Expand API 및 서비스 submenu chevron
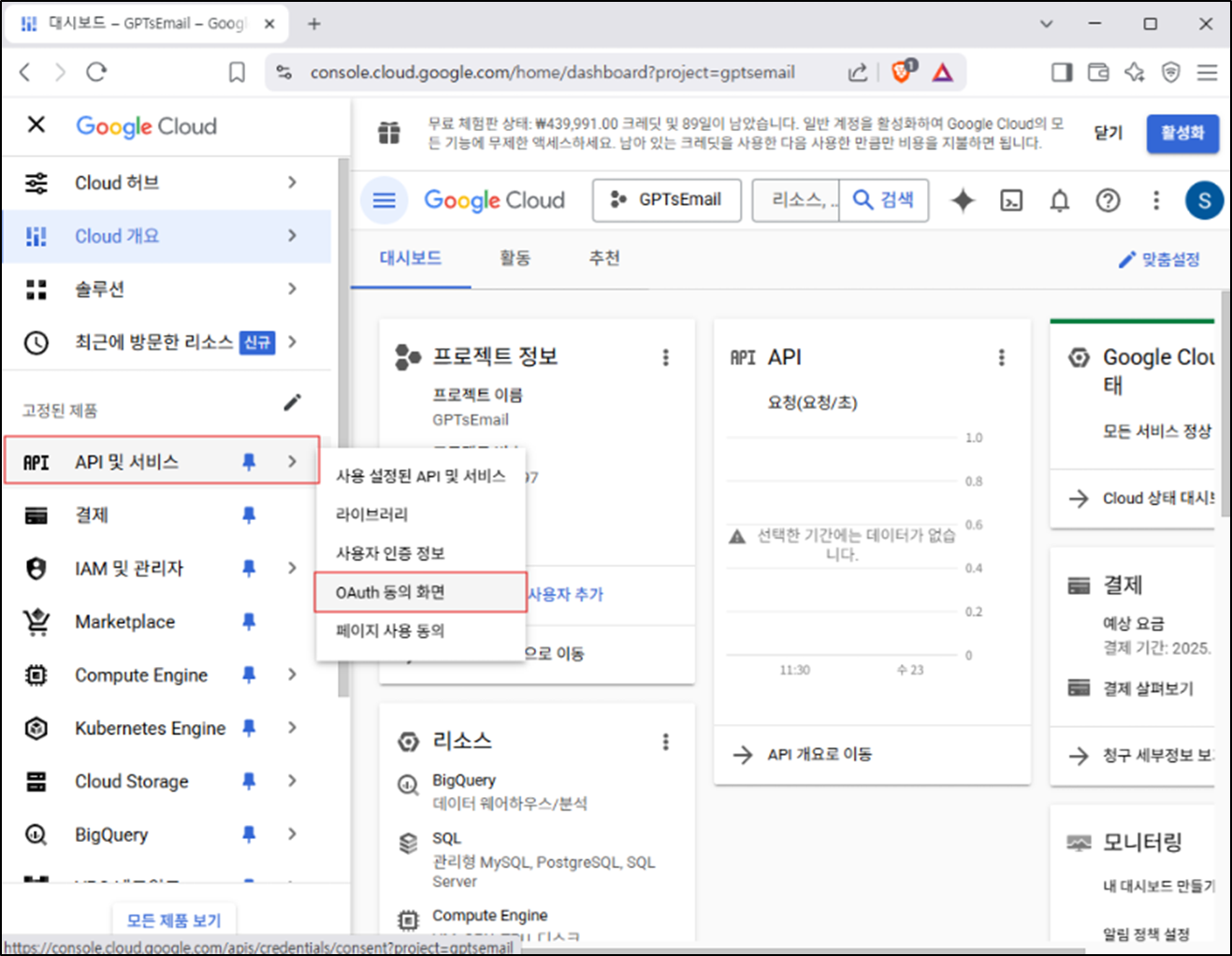 tap(292, 461)
